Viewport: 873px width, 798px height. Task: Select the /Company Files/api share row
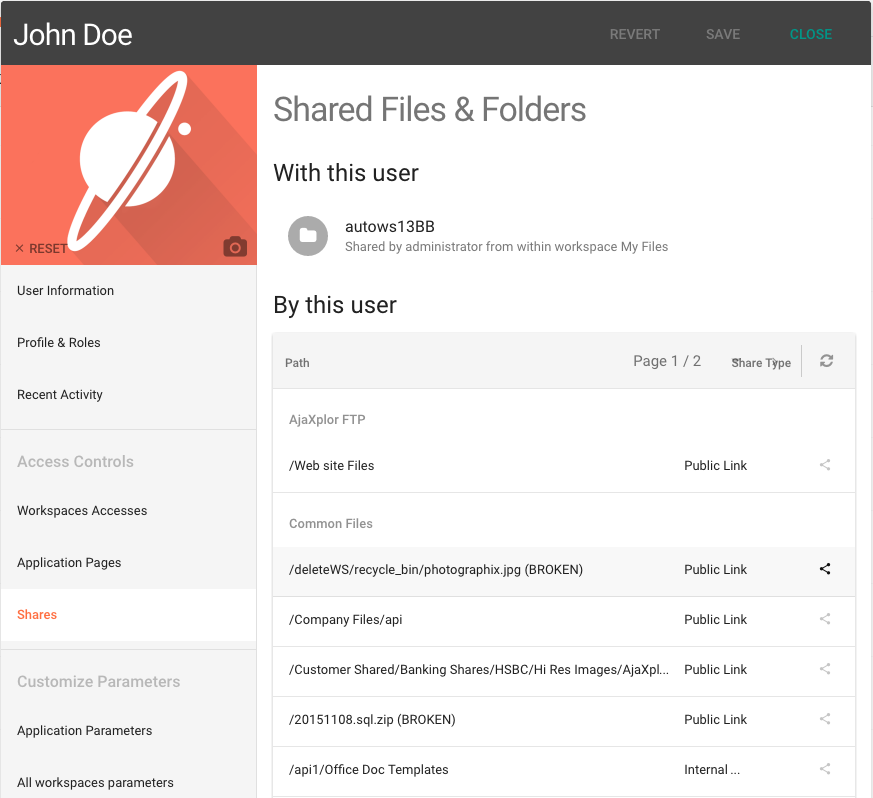pyautogui.click(x=563, y=620)
